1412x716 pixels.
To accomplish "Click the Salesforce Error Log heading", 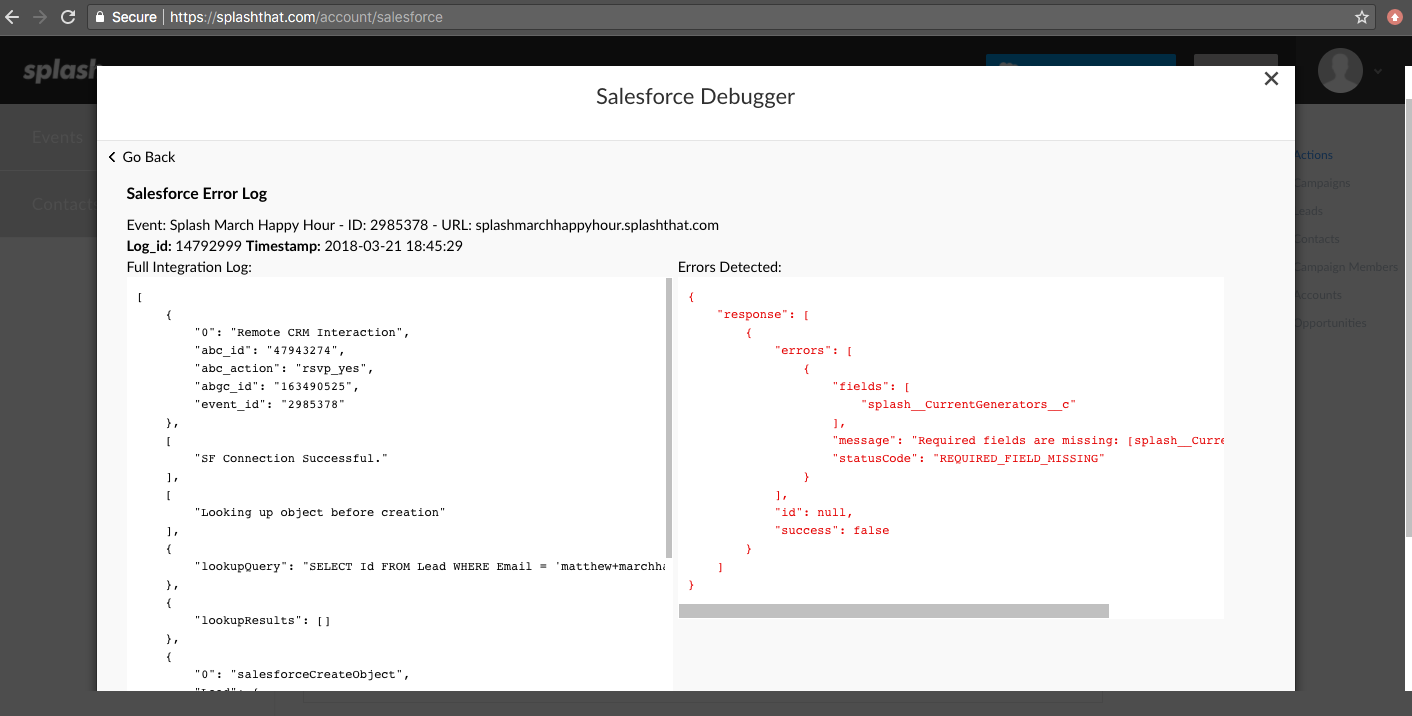I will (197, 194).
